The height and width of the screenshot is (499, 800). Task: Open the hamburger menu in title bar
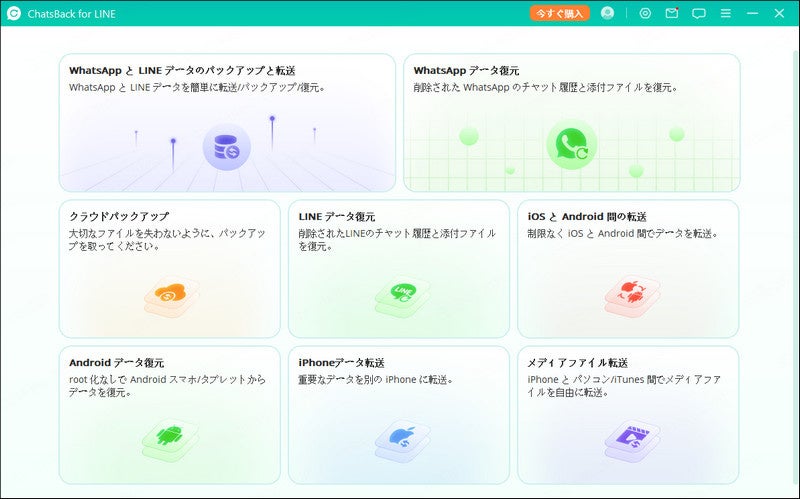tap(726, 13)
